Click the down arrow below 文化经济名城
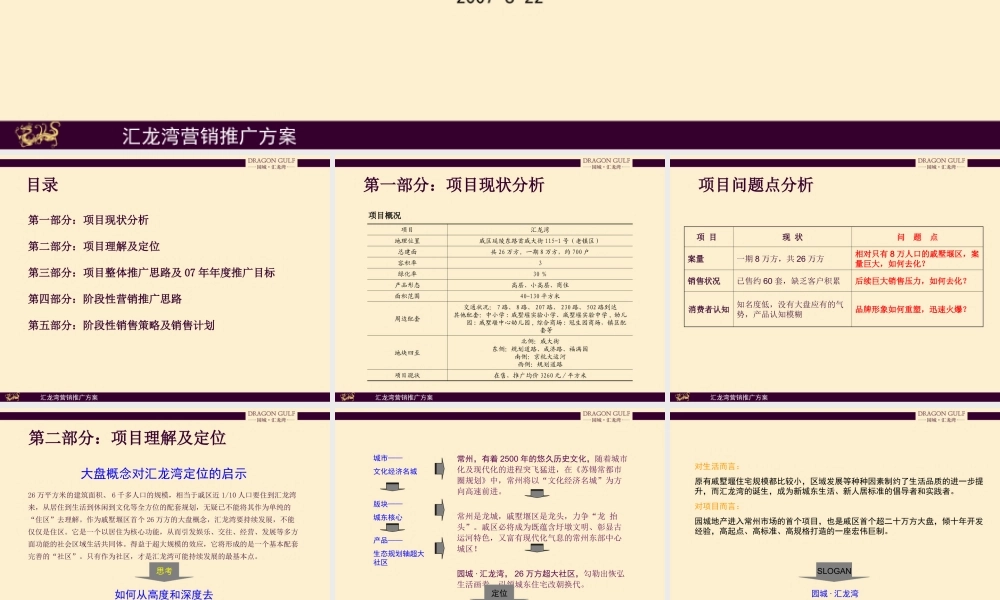The width and height of the screenshot is (1000, 600). click(x=390, y=487)
